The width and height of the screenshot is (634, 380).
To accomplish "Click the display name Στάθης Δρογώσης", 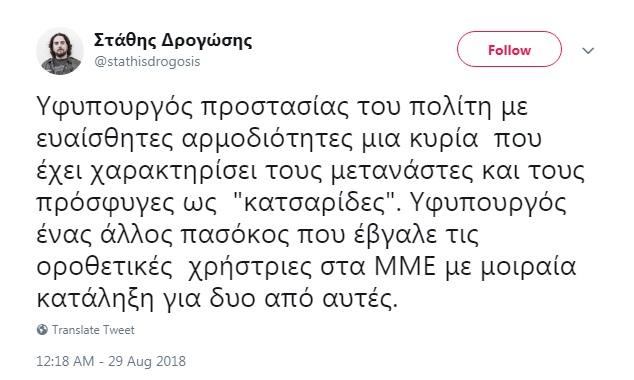I will tap(173, 41).
